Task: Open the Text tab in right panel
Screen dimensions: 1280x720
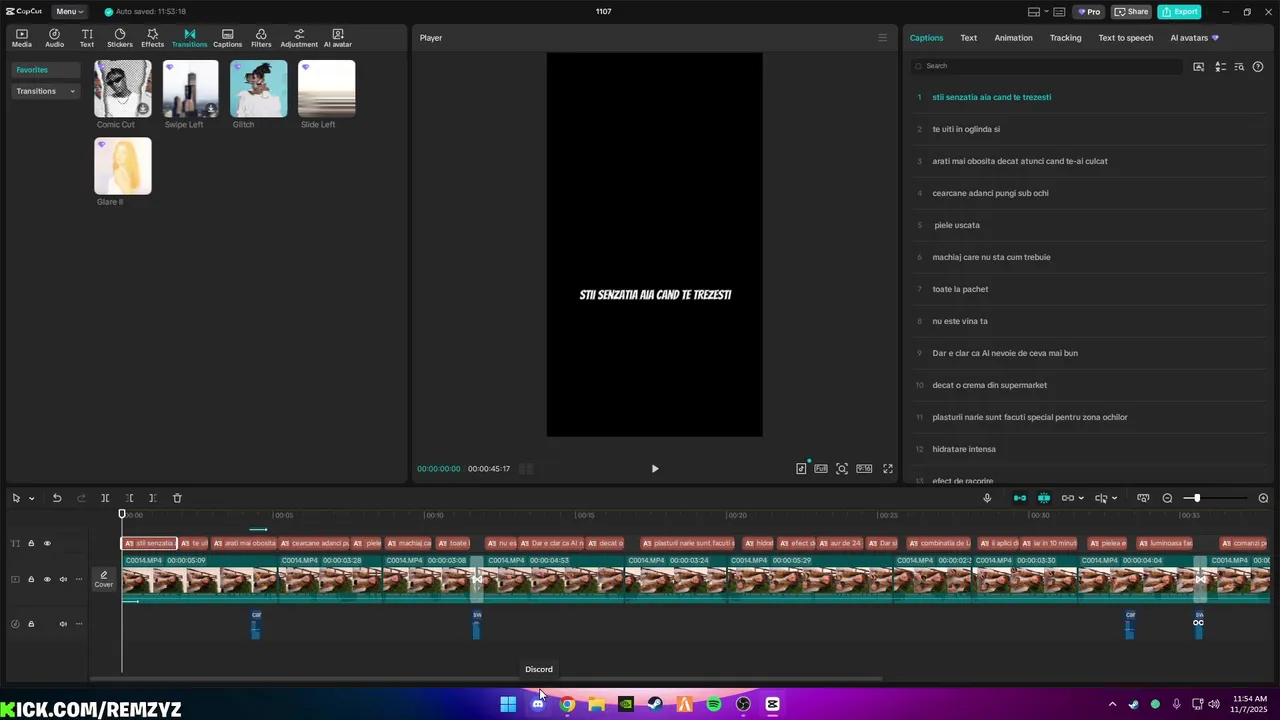Action: [969, 38]
